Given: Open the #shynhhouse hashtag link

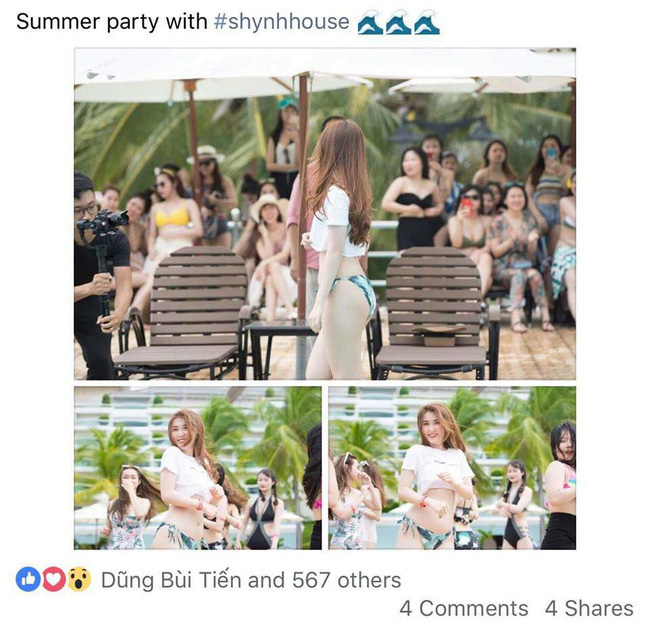Looking at the screenshot, I should (x=281, y=22).
